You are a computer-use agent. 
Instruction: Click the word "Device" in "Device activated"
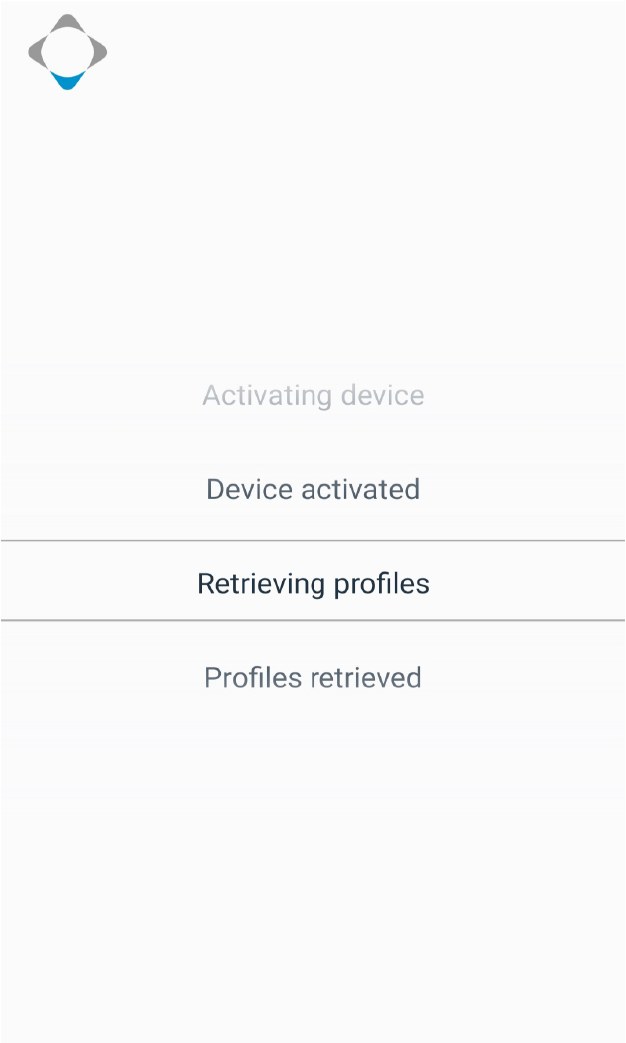pyautogui.click(x=249, y=490)
